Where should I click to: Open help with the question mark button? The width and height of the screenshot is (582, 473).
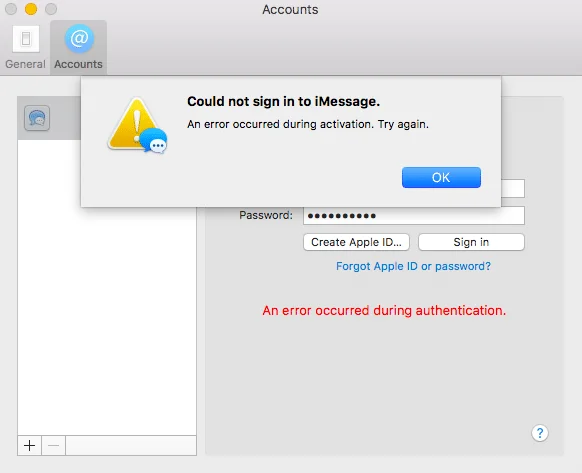[x=540, y=433]
